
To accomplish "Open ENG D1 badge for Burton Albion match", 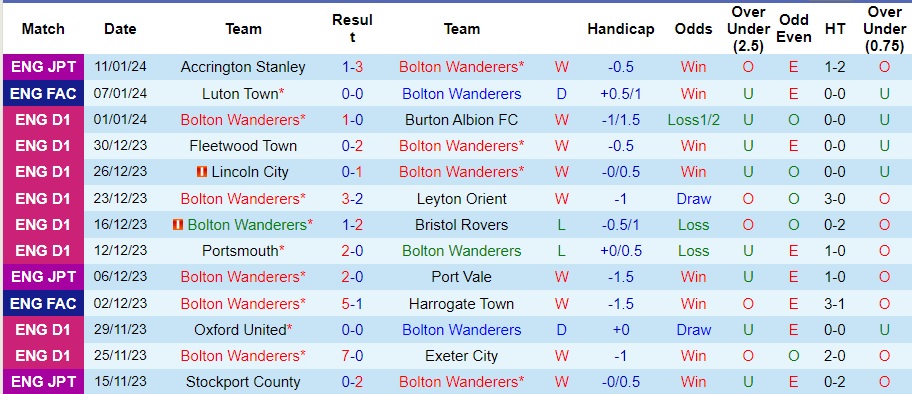I will click(43, 119).
